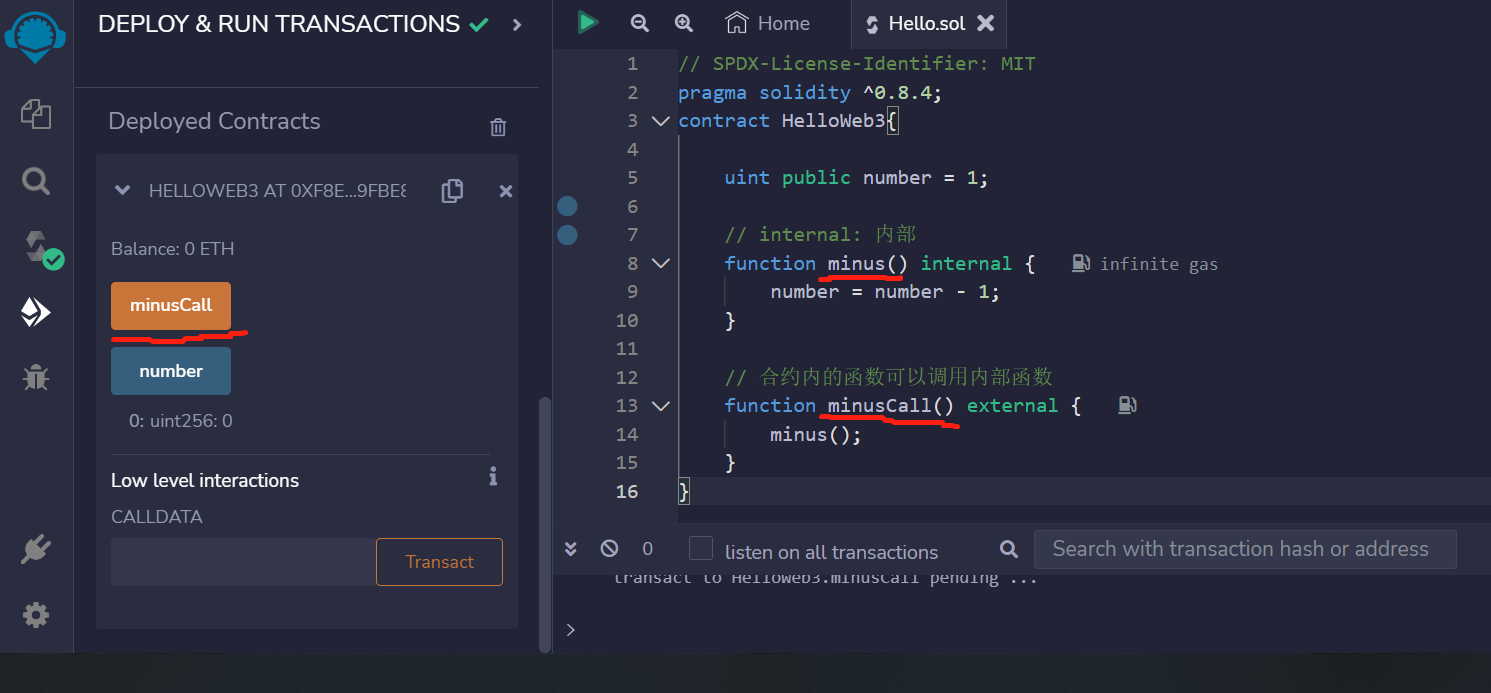Click the transaction hash search field
The image size is (1491, 693).
point(1245,549)
